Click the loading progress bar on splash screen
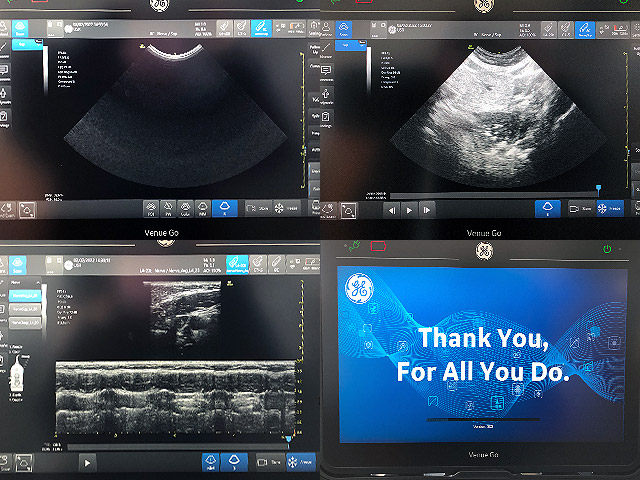 [x=483, y=420]
